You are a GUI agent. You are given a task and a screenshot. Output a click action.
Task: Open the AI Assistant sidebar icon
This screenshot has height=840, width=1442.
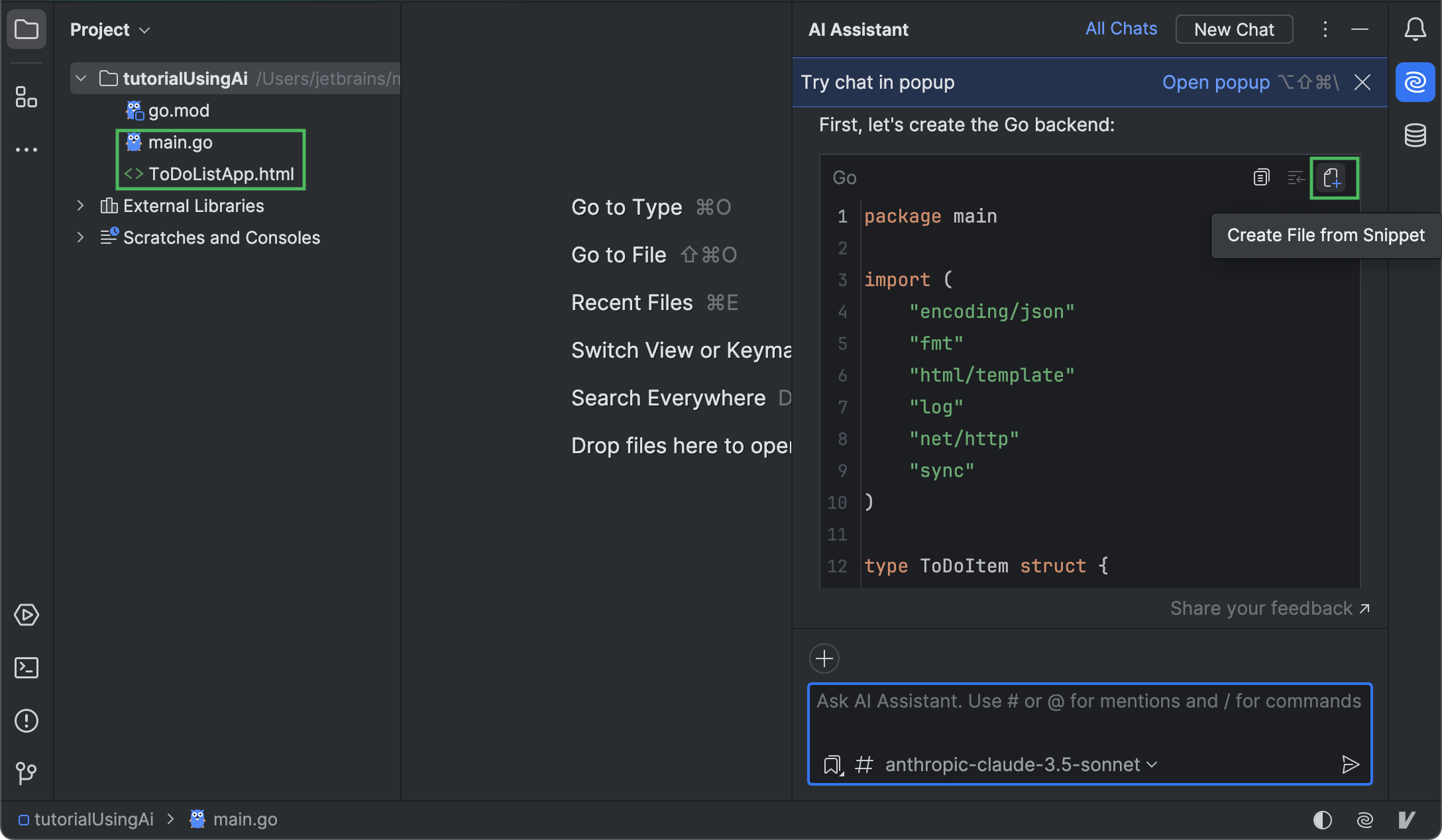pos(1415,82)
